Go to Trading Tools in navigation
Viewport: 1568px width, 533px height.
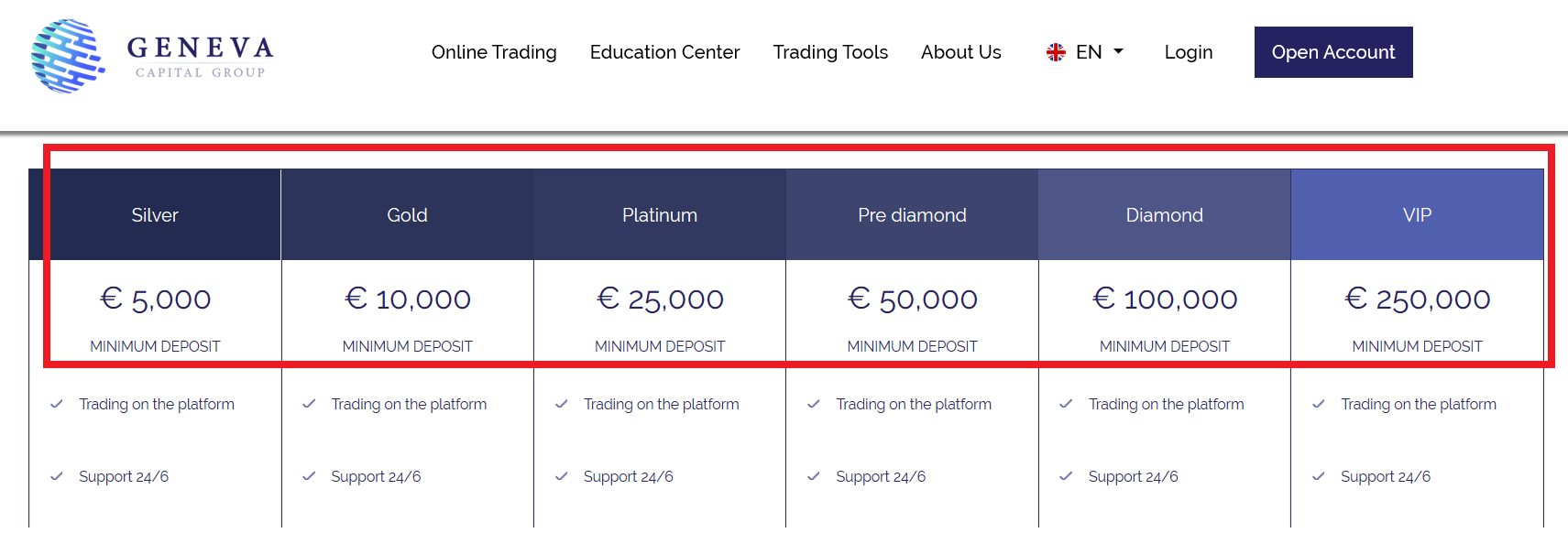click(x=830, y=52)
